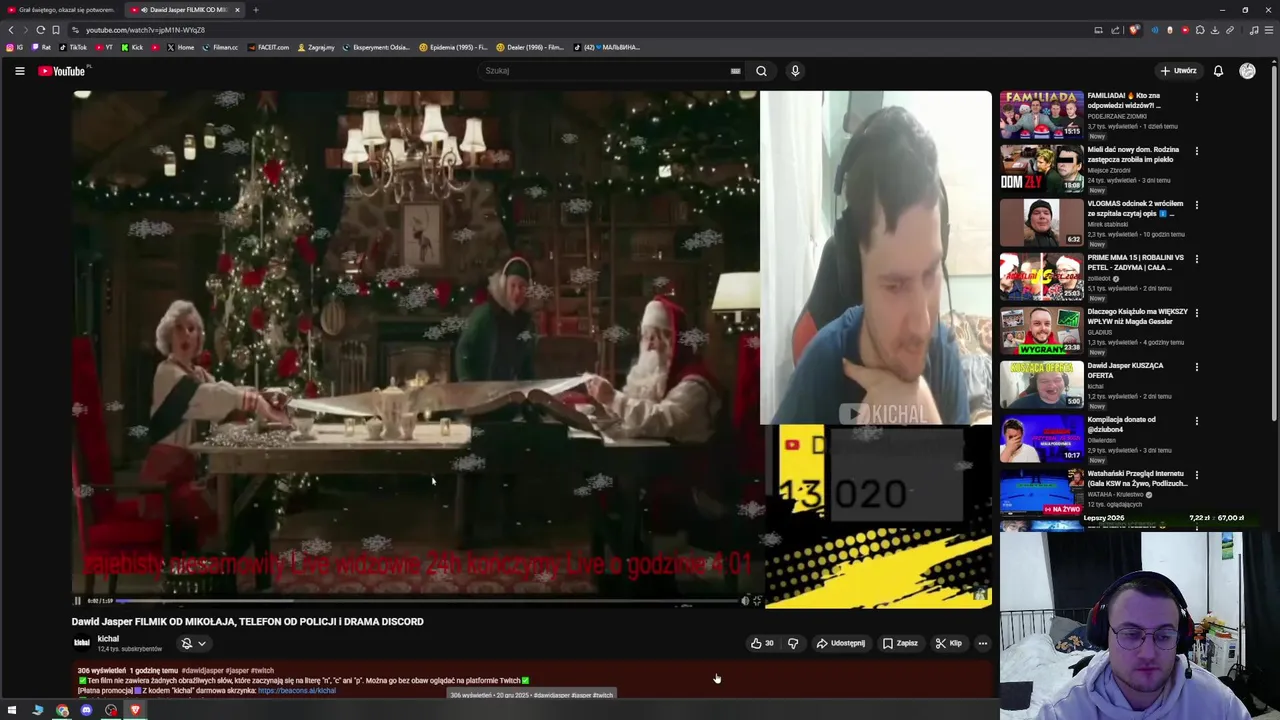The height and width of the screenshot is (720, 1280).
Task: Open more actions menu beside Klip
Action: (983, 643)
